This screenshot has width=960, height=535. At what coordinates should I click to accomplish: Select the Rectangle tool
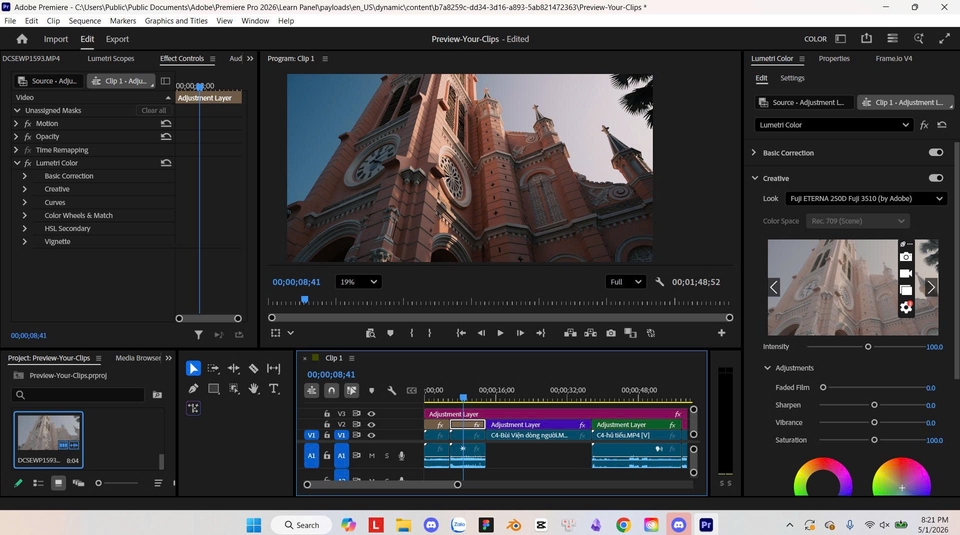point(213,389)
